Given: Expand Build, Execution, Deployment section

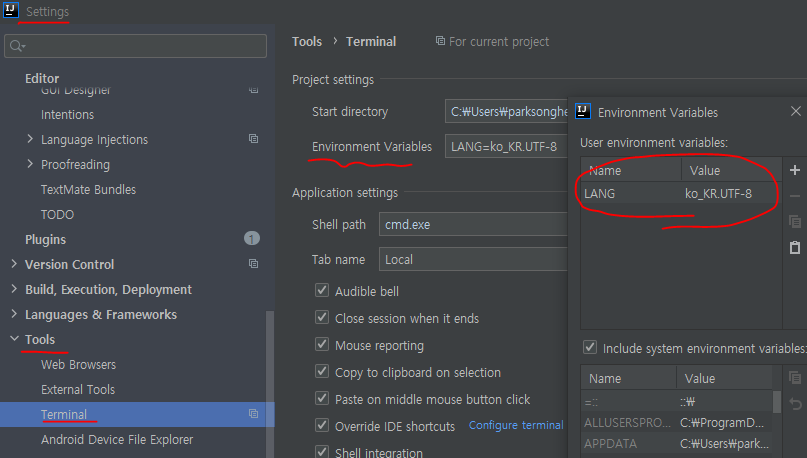Looking at the screenshot, I should point(14,289).
